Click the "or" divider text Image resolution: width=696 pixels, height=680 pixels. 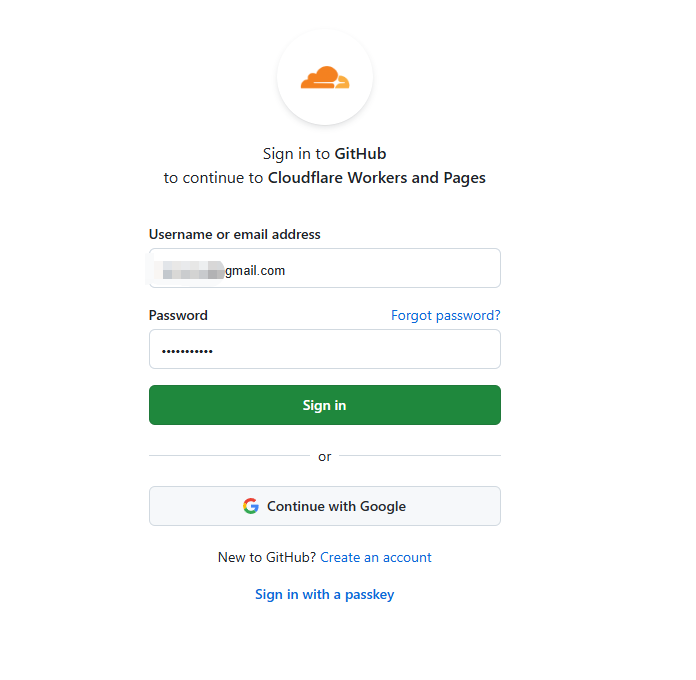pyautogui.click(x=325, y=457)
